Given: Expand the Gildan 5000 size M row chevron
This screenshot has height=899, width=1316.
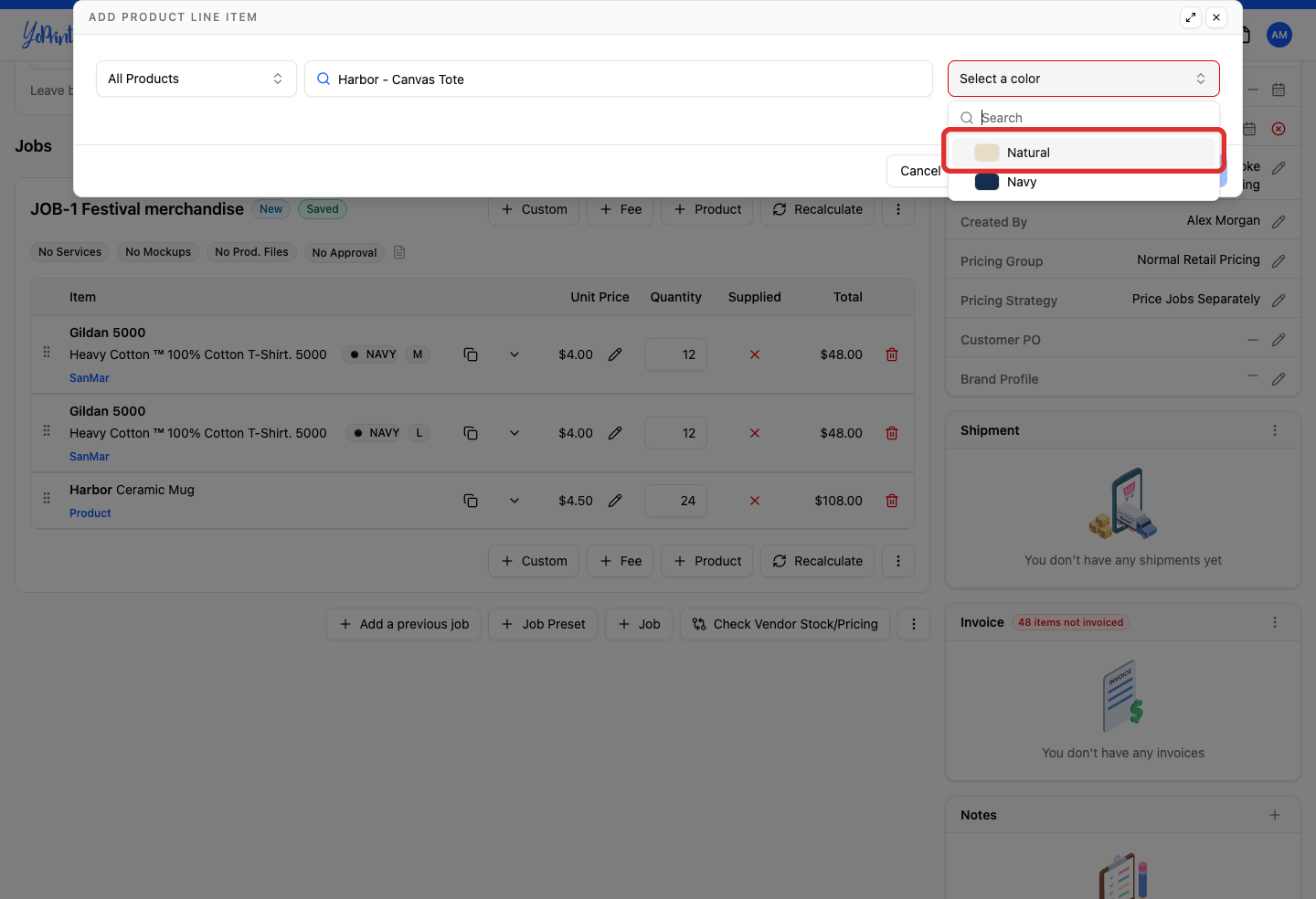Looking at the screenshot, I should tap(515, 354).
